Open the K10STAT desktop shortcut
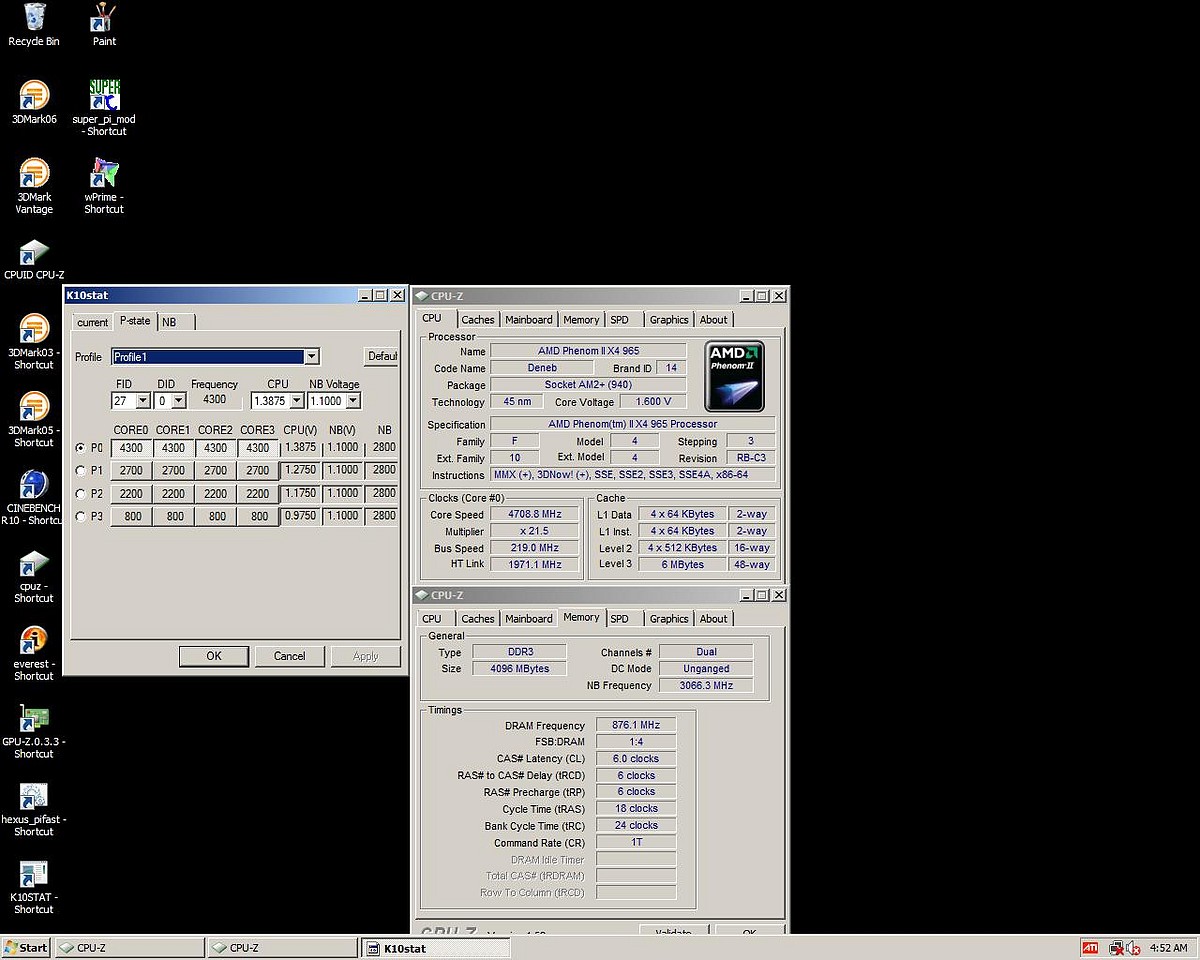Screen dimensions: 1200x960 coord(34,888)
